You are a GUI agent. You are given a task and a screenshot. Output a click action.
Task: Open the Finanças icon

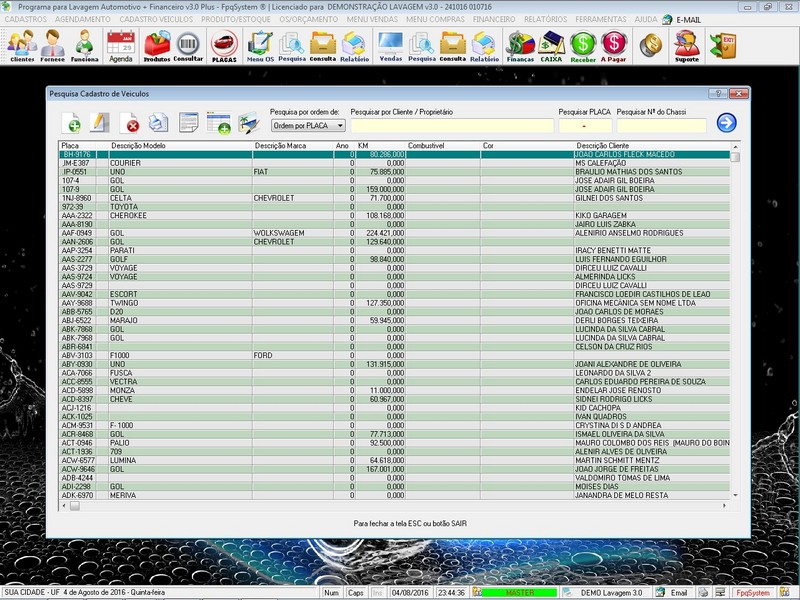pos(520,46)
